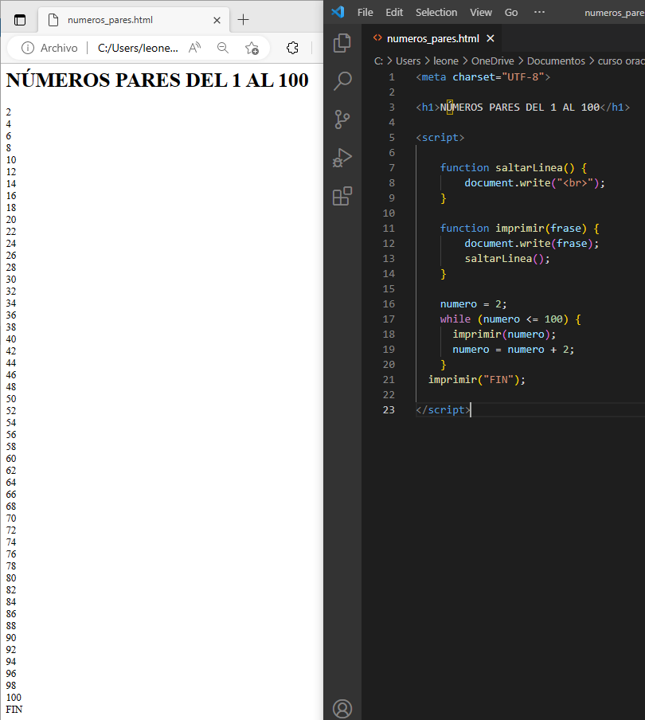This screenshot has width=645, height=720.
Task: Activate the Read aloud icon
Action: pos(195,48)
